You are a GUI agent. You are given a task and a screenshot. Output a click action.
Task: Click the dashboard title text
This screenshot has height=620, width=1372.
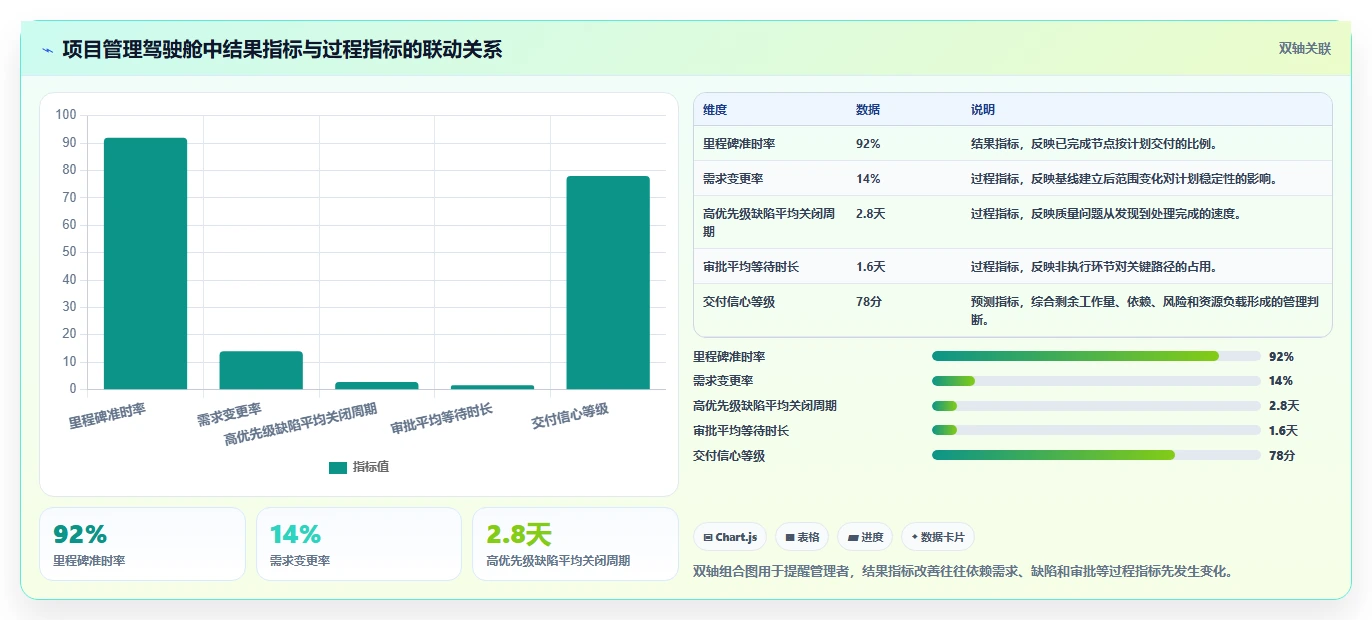click(x=282, y=49)
